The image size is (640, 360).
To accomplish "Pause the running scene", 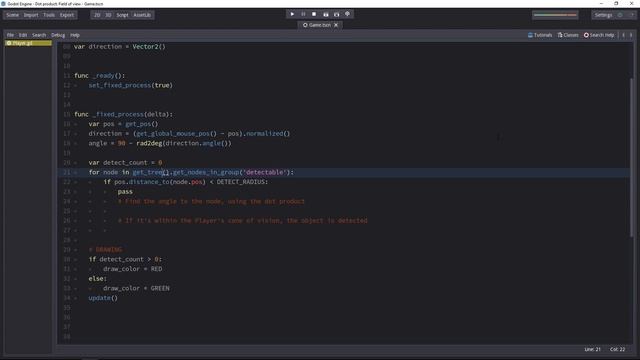I will [303, 14].
